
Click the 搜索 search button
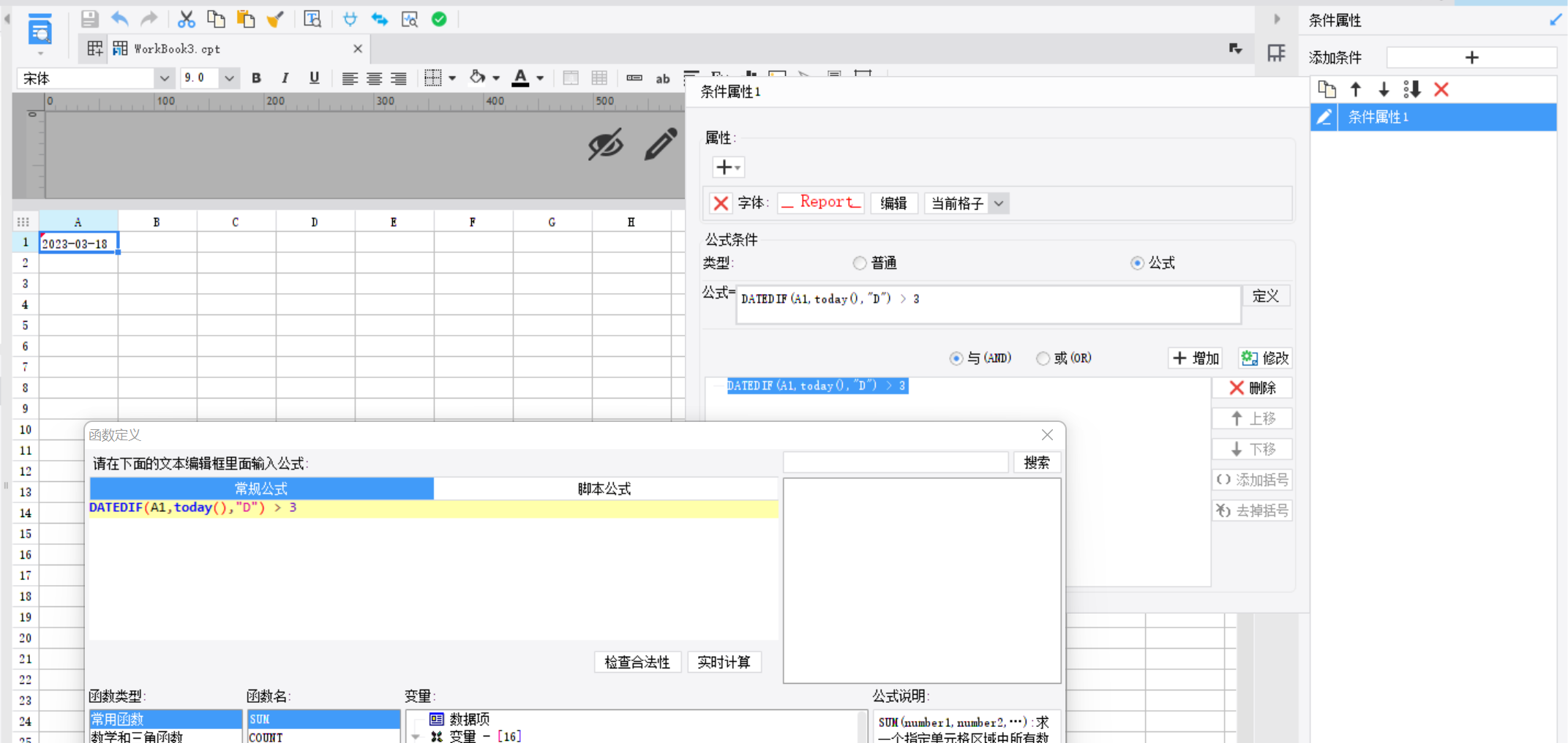pos(1037,462)
